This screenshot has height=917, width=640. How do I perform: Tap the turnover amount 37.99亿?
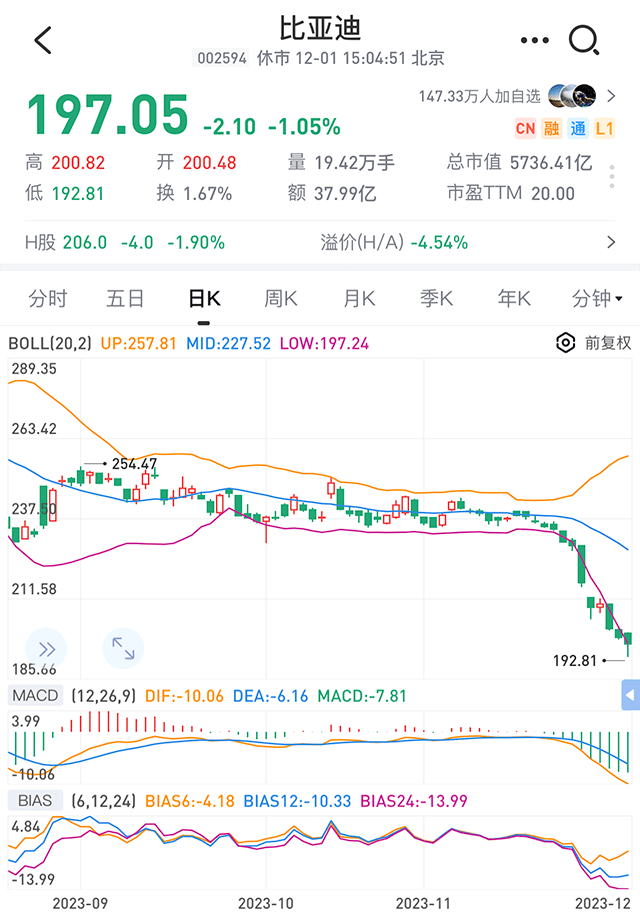point(345,194)
